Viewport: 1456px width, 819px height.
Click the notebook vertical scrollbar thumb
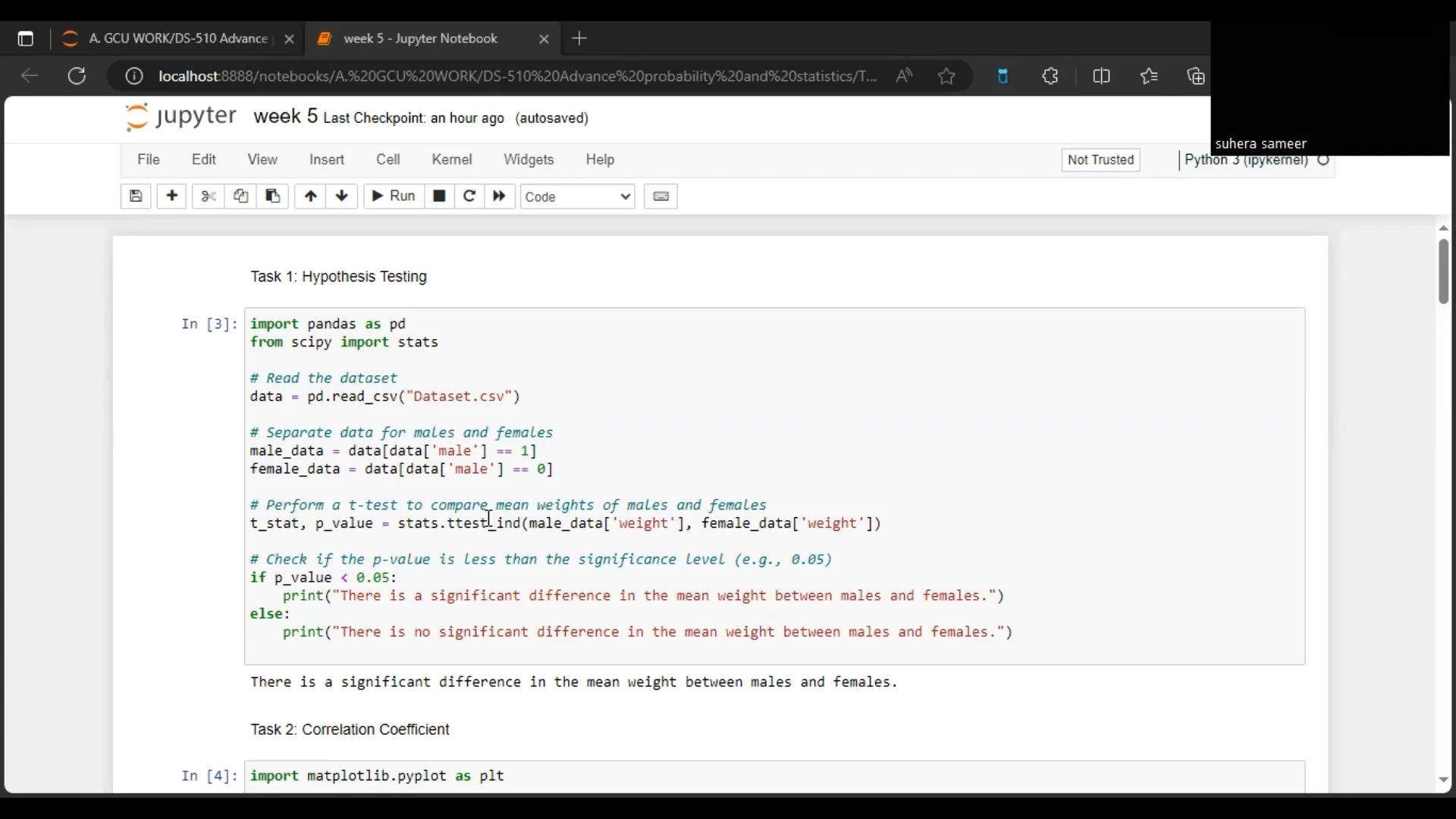pos(1443,271)
